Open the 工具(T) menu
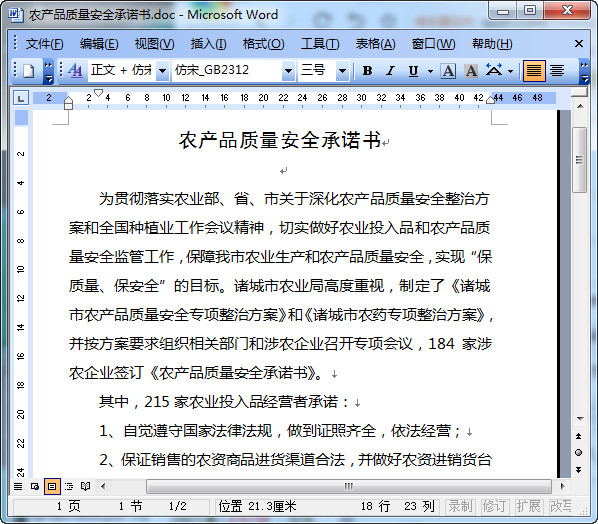Viewport: 598px width, 524px height. point(320,44)
